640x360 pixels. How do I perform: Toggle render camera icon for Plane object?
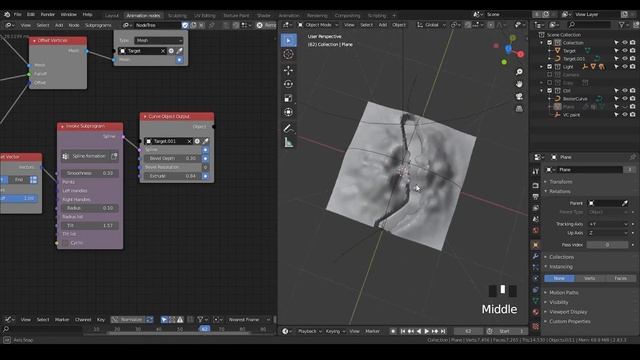click(632, 107)
